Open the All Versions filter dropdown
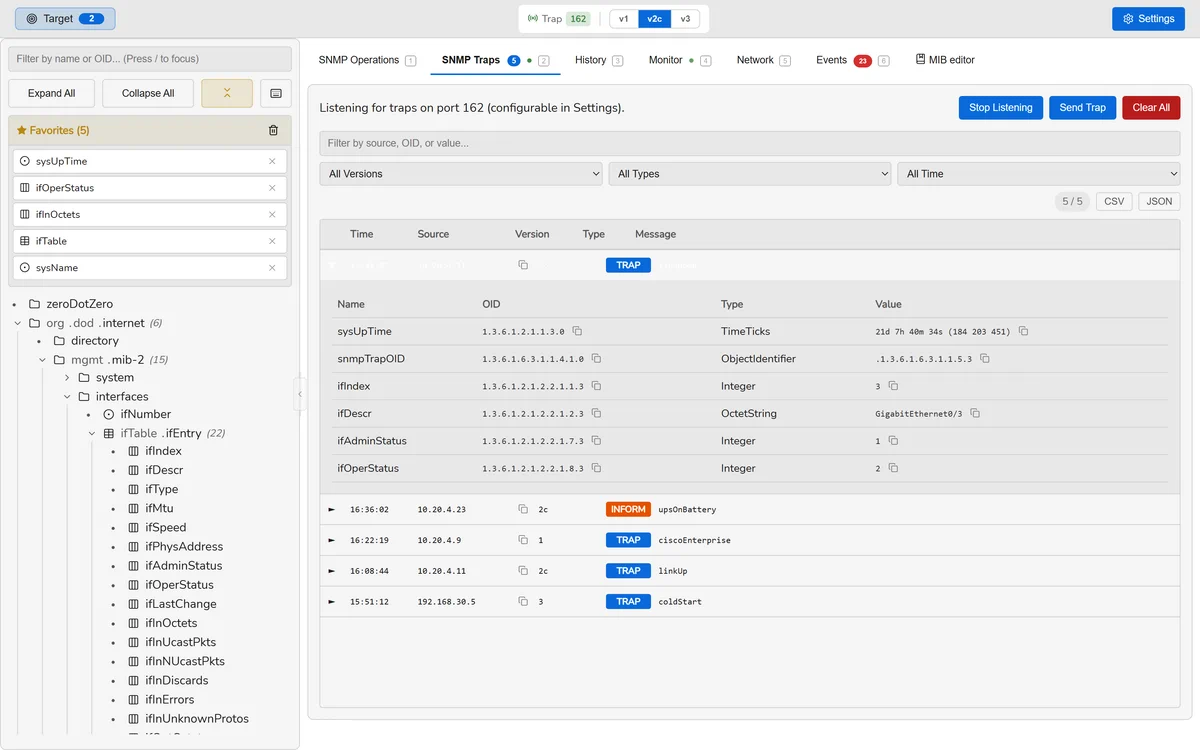 click(461, 174)
